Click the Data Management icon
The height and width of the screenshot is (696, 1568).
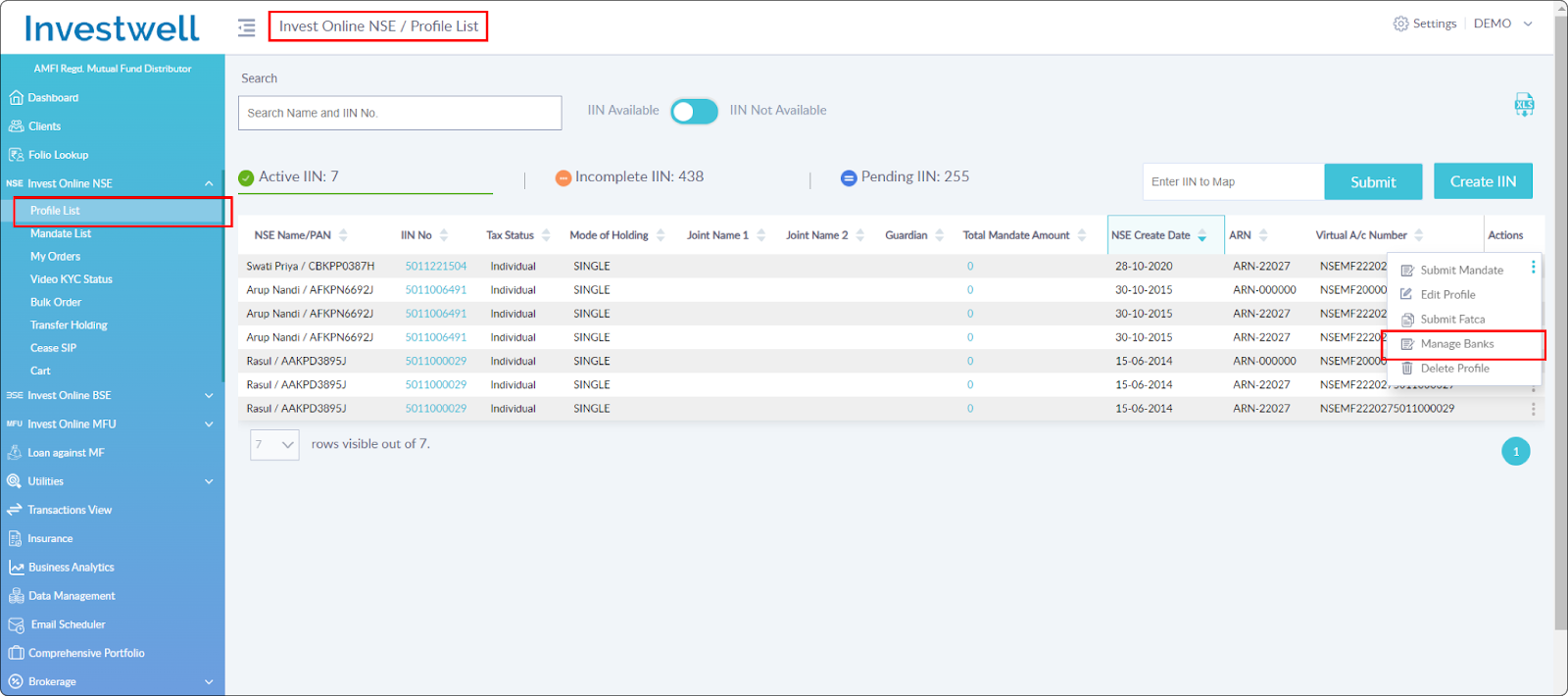(x=16, y=596)
